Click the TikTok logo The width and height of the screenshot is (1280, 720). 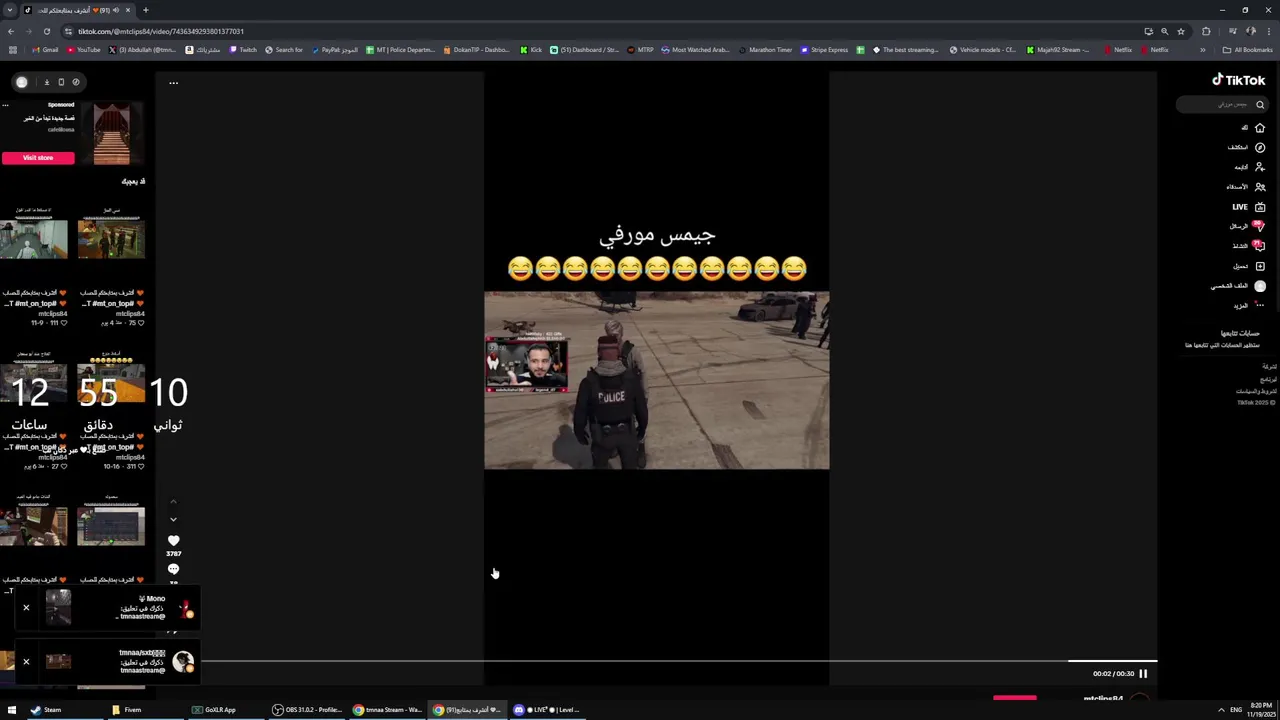point(1238,80)
